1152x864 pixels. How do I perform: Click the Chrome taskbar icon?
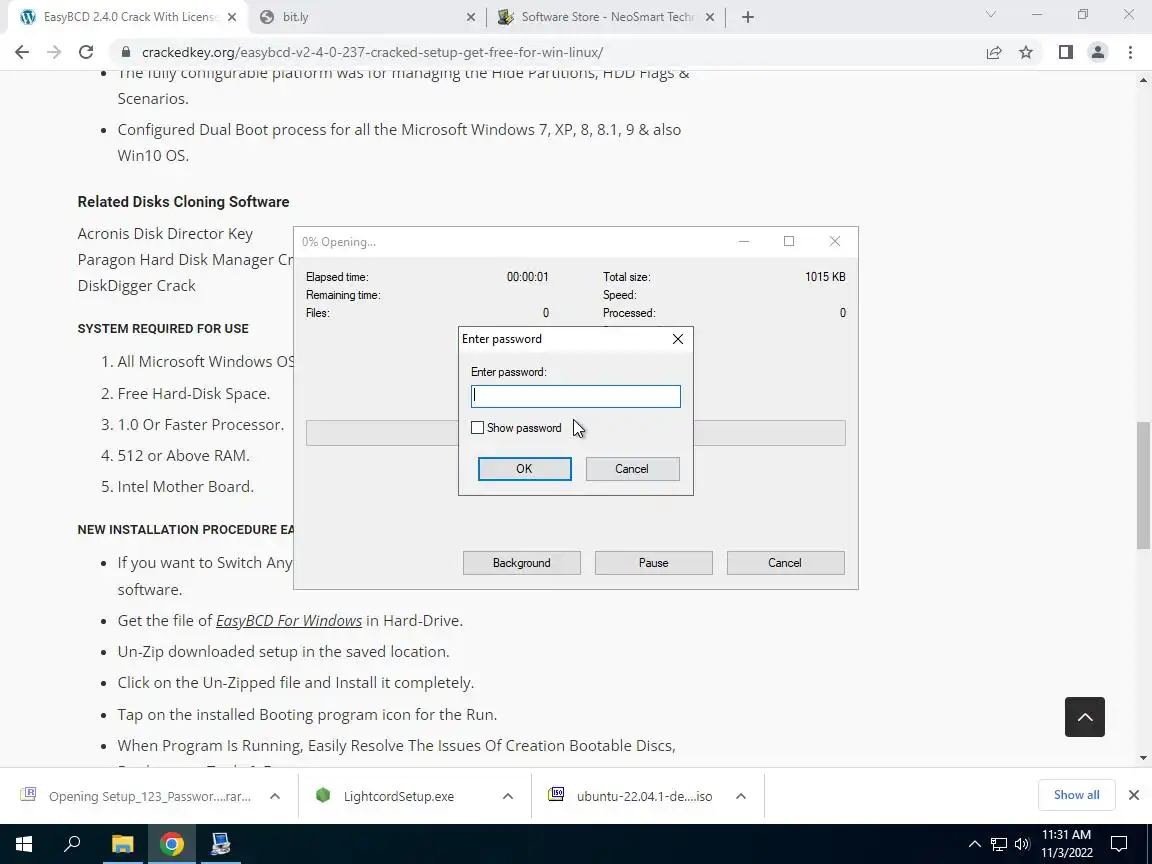pyautogui.click(x=171, y=844)
